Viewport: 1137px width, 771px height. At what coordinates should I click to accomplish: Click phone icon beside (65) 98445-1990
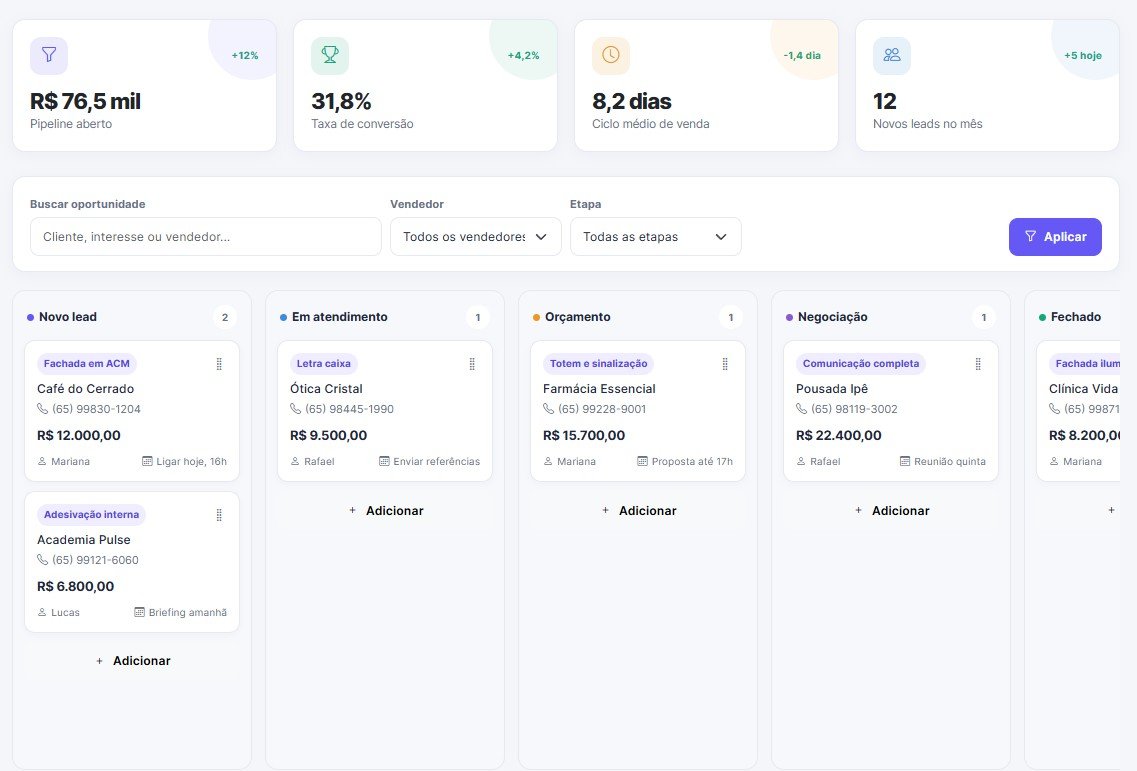click(295, 409)
